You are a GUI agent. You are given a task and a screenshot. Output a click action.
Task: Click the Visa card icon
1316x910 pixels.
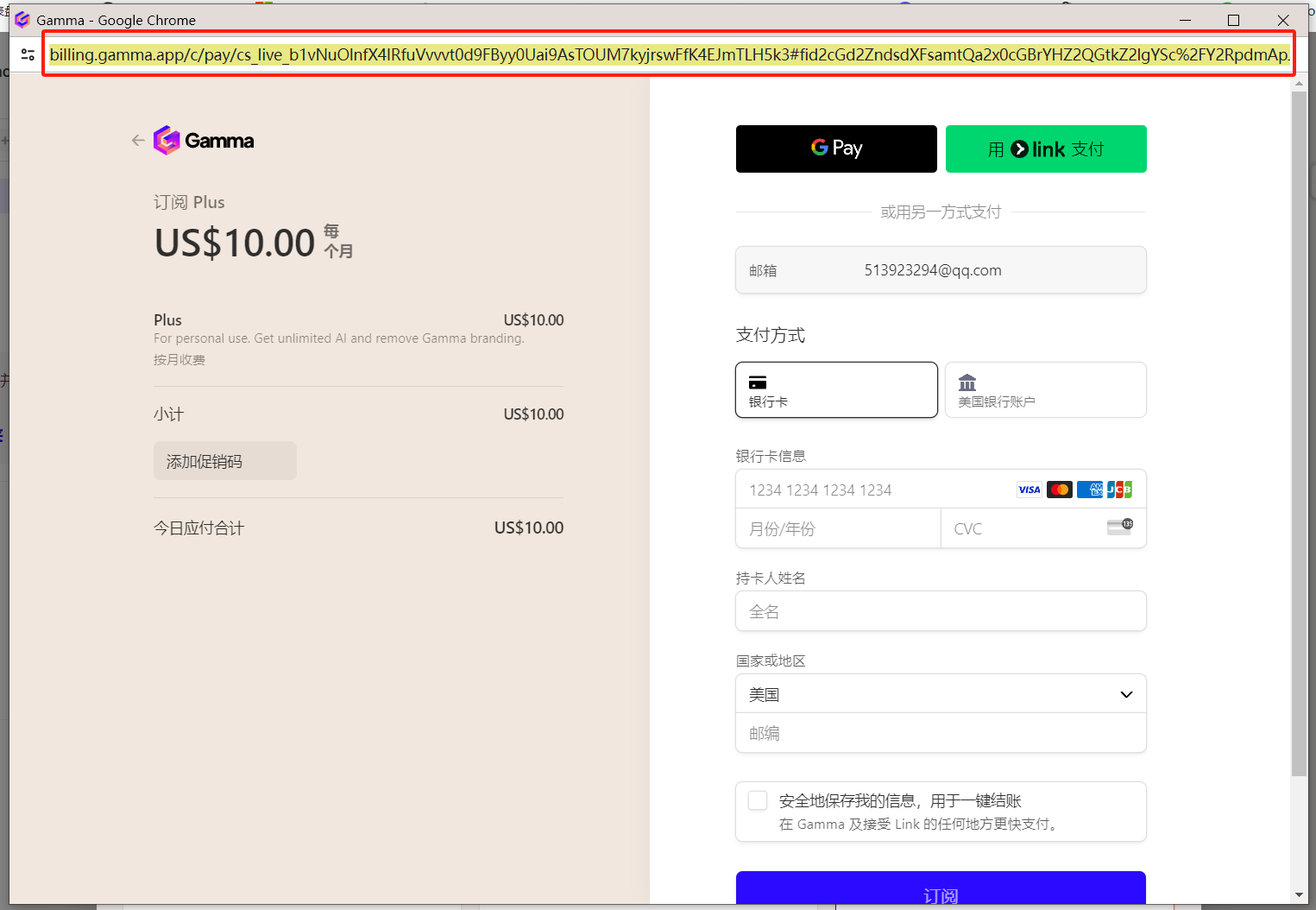(x=1030, y=490)
